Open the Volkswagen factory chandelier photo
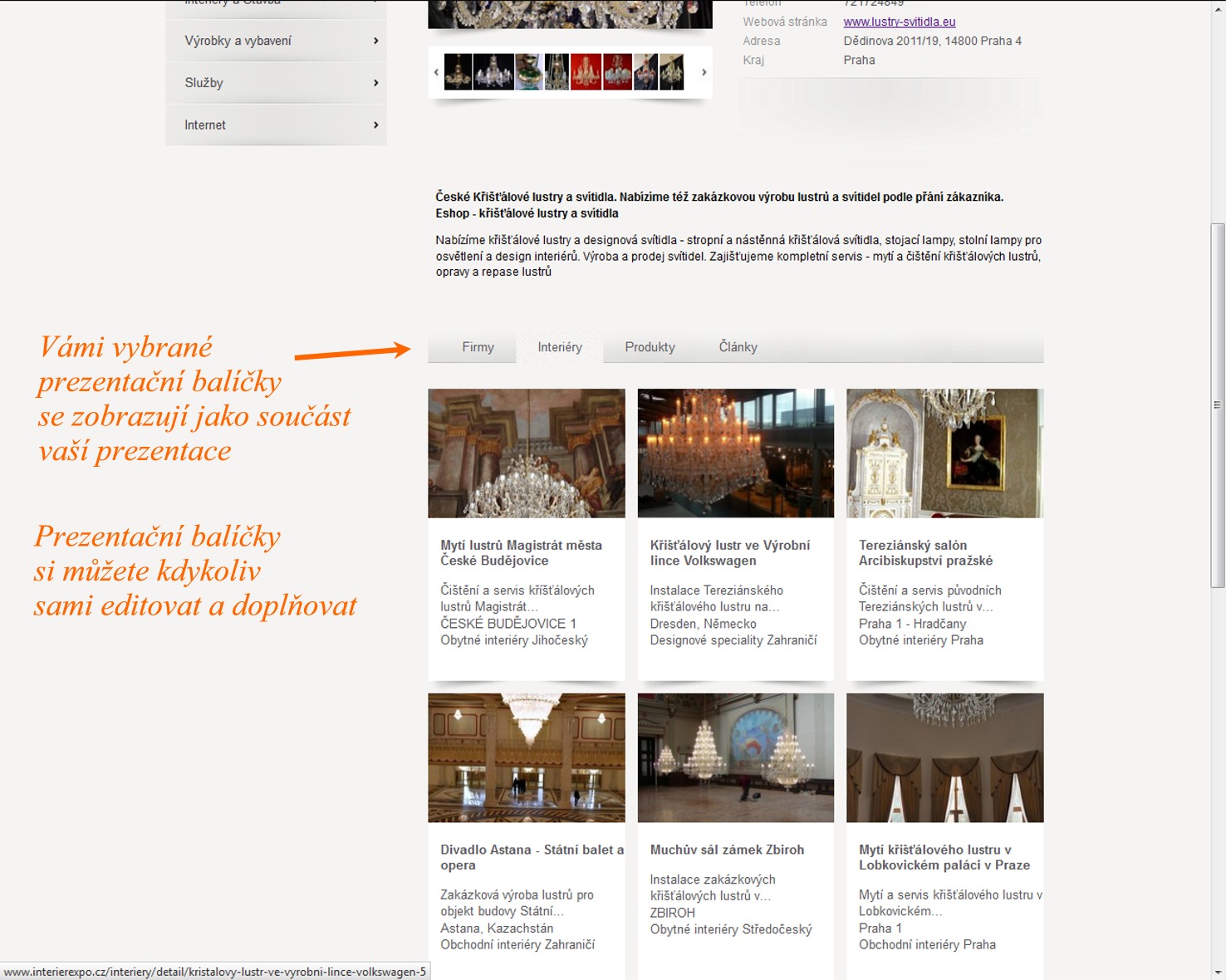 point(736,453)
